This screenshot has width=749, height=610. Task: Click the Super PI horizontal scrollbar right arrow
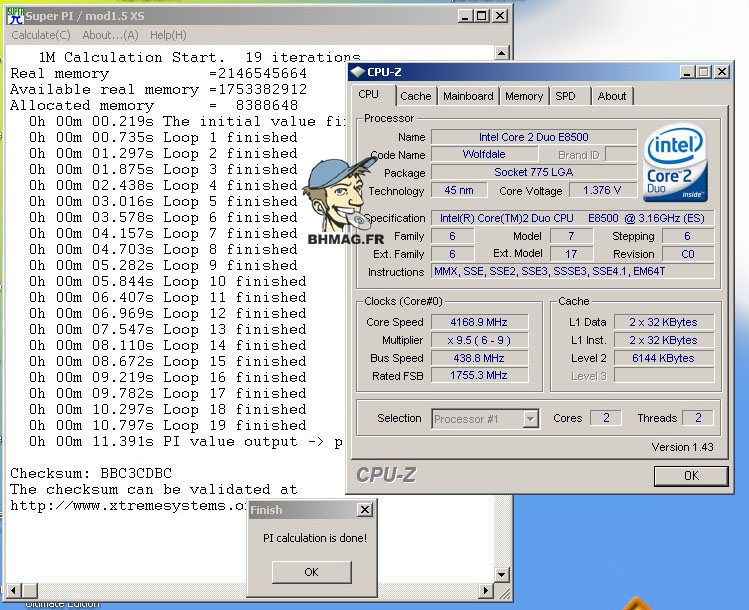[x=486, y=590]
